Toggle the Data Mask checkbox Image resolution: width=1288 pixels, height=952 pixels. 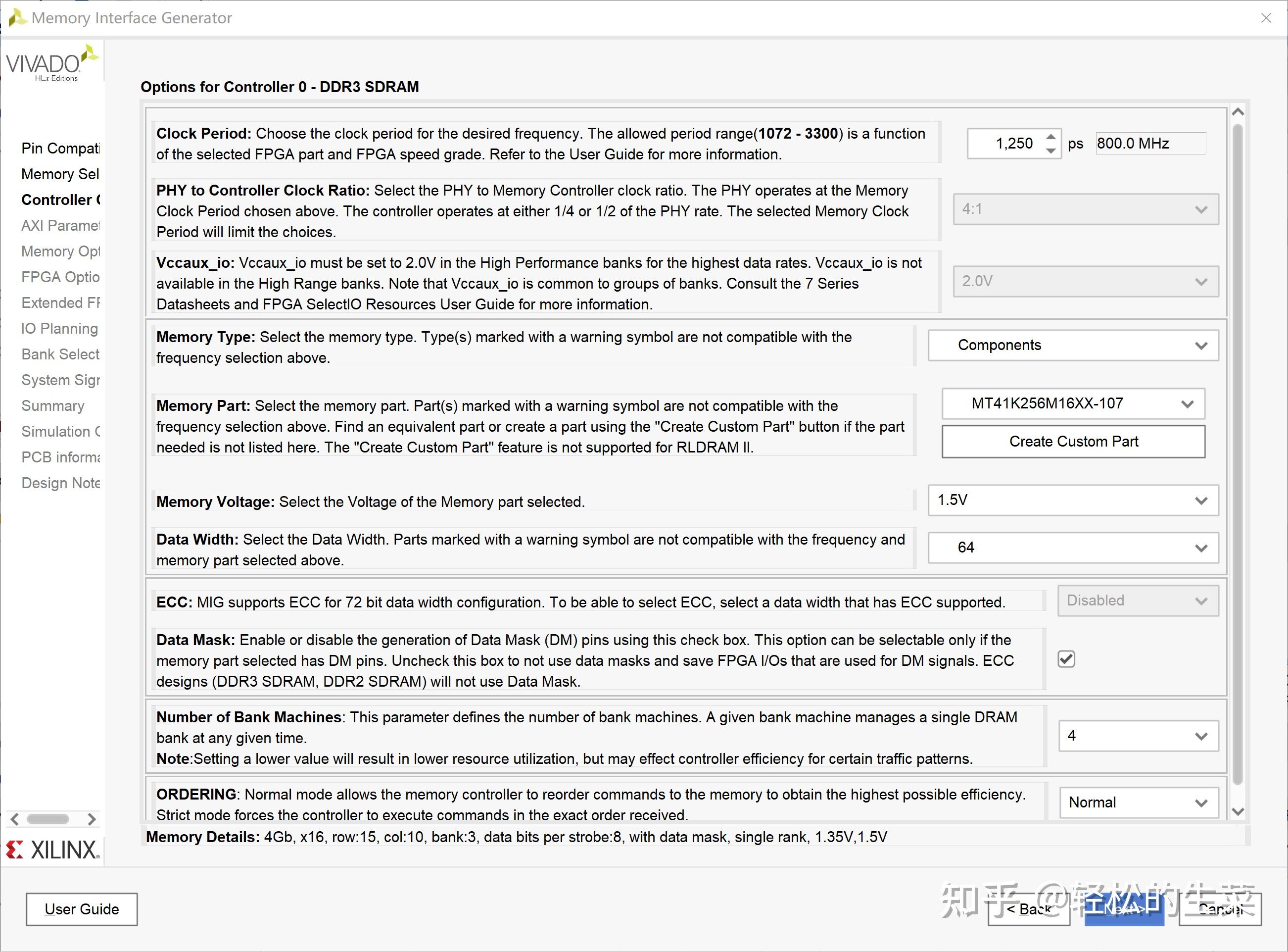coord(1066,659)
